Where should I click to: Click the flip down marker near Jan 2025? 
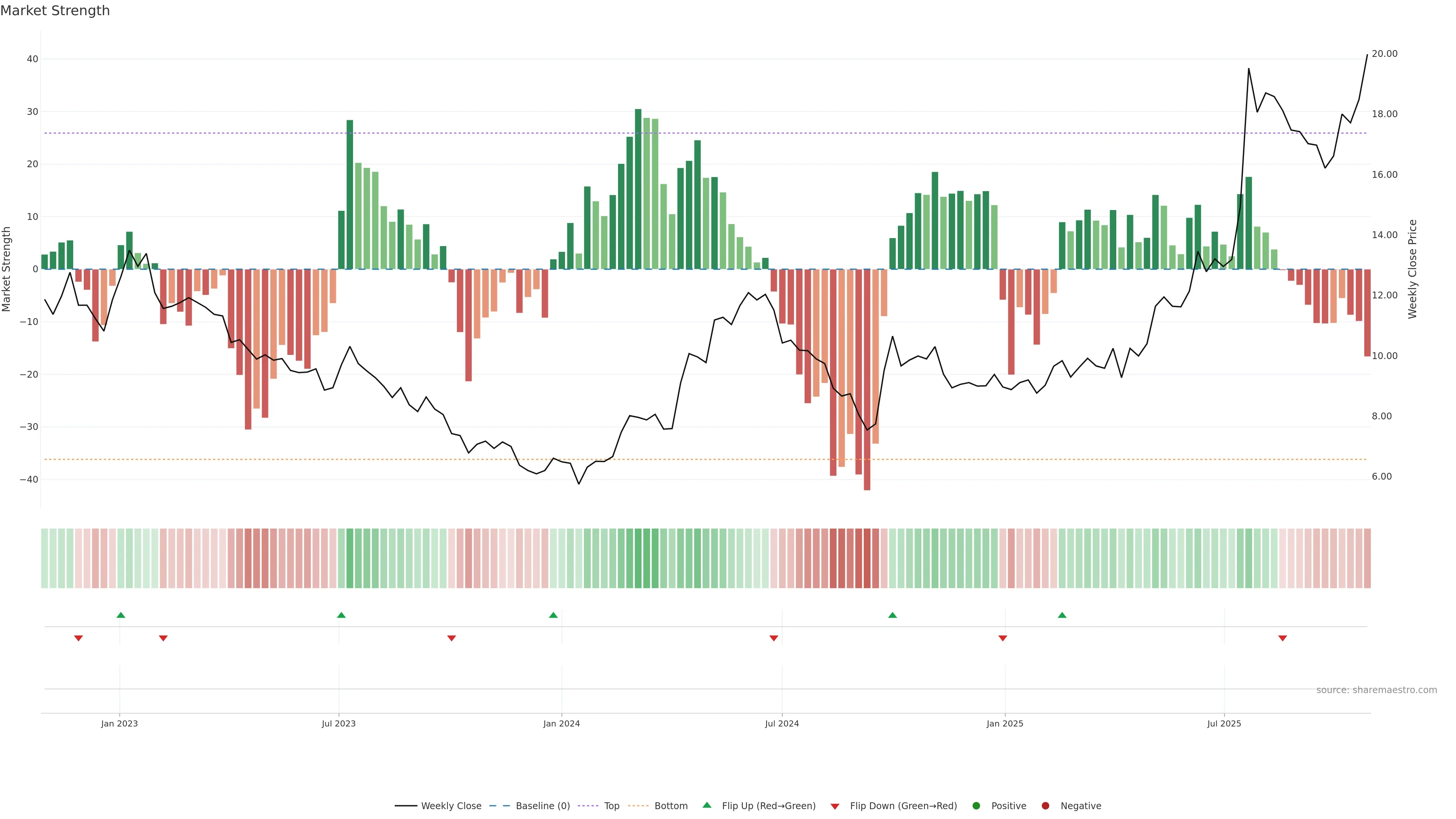click(1003, 638)
